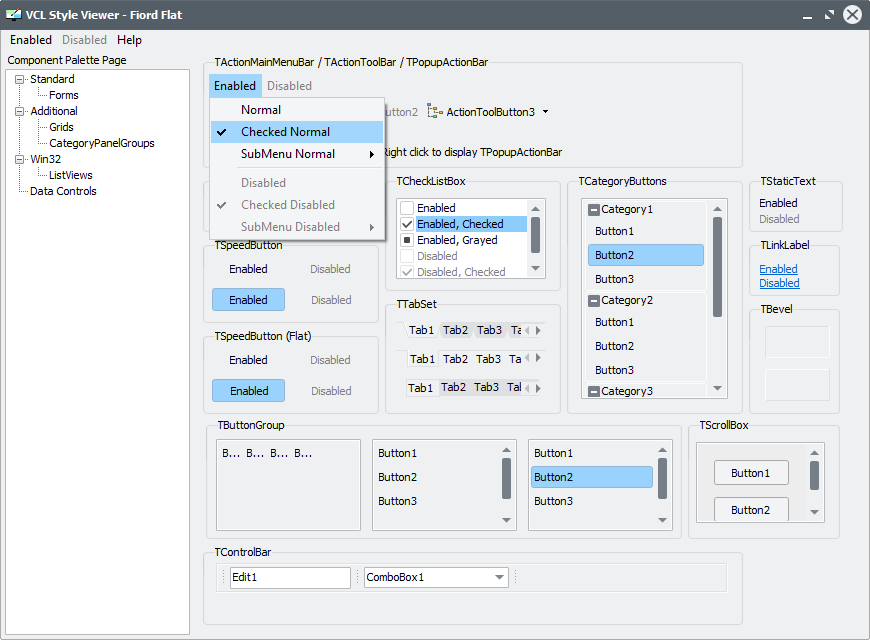Open the ComboBox1 dropdown
This screenshot has width=870, height=640.
tap(499, 578)
